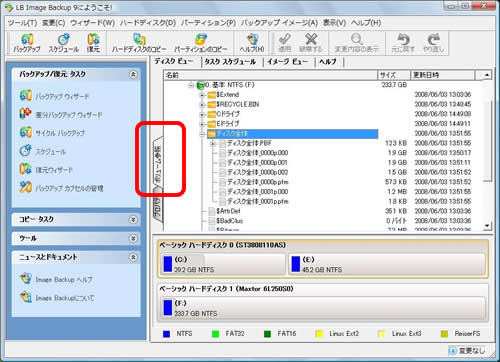Select the $RECYCLE.BIN folder in the tree
Screen dimensions: 500x362
click(x=233, y=104)
